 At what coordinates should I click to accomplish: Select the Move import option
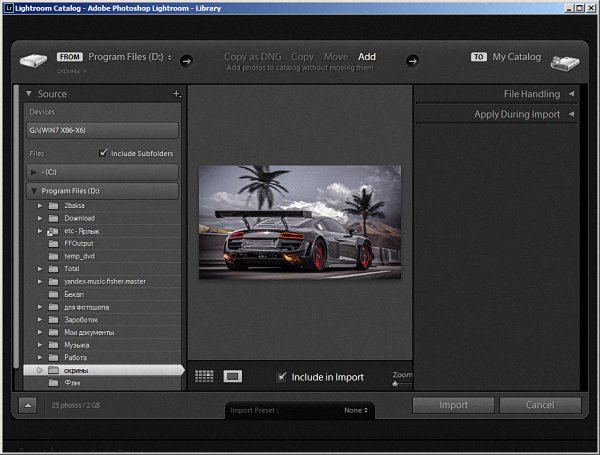[336, 57]
